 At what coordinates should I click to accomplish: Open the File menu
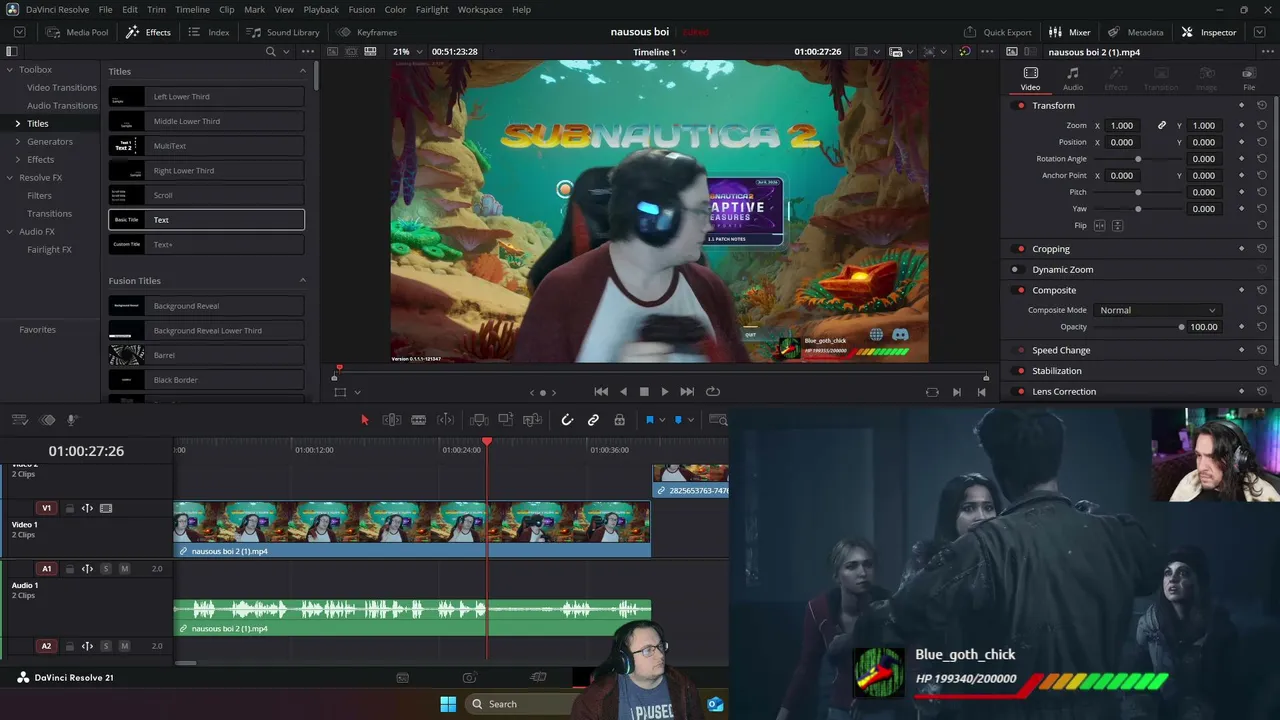coord(105,10)
